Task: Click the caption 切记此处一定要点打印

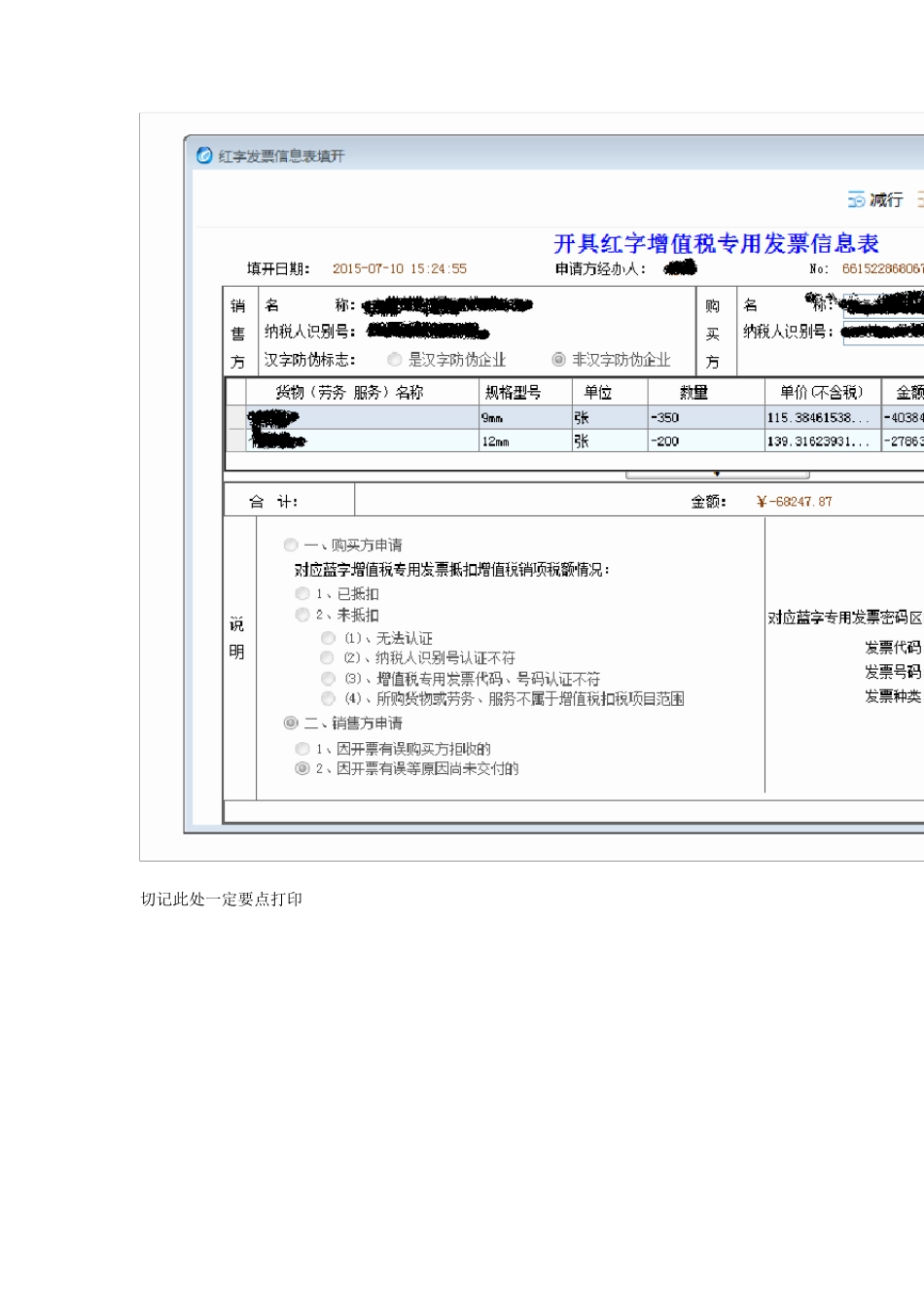Action: 222,900
